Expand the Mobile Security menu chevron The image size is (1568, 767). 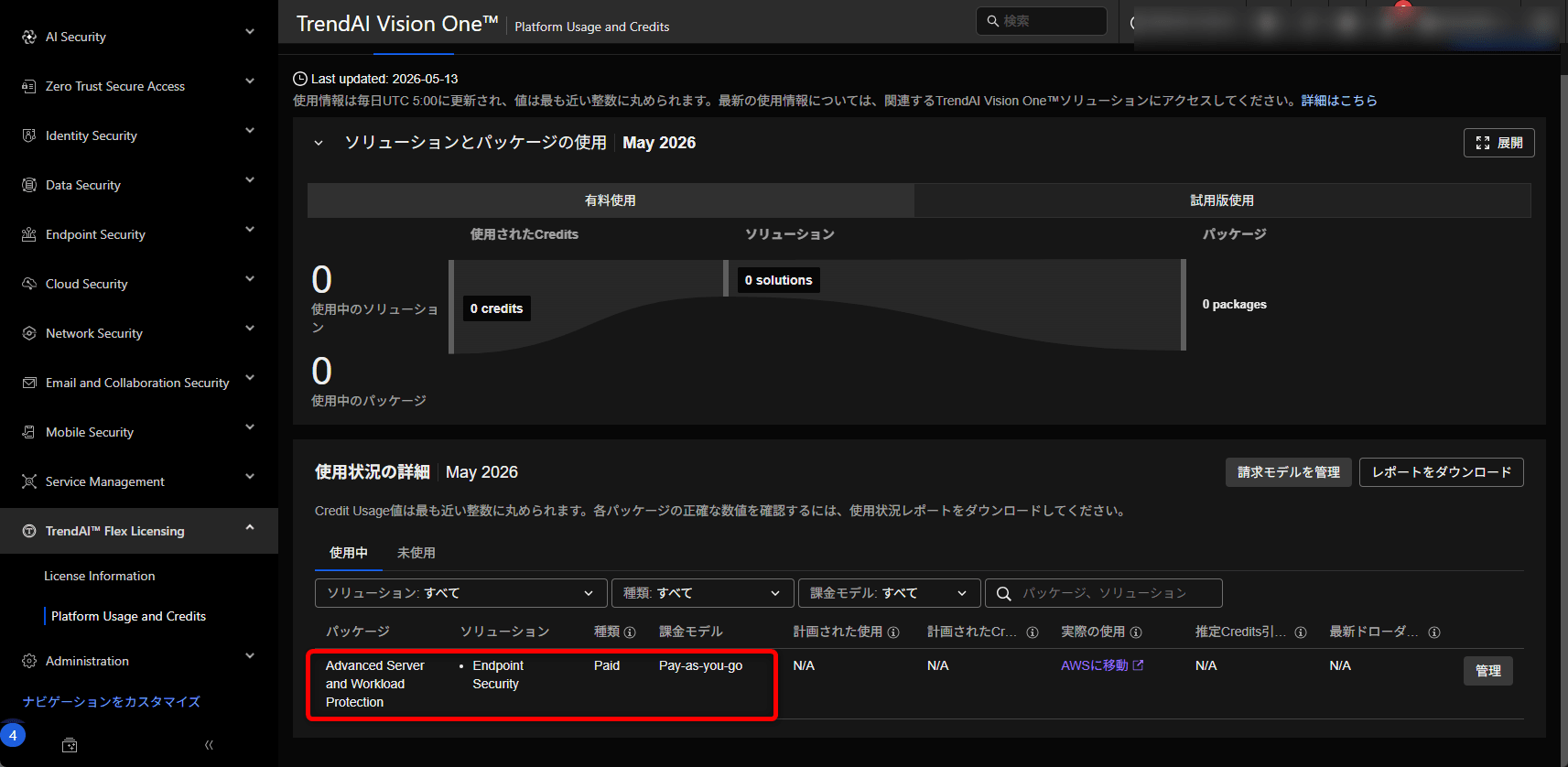pos(250,427)
